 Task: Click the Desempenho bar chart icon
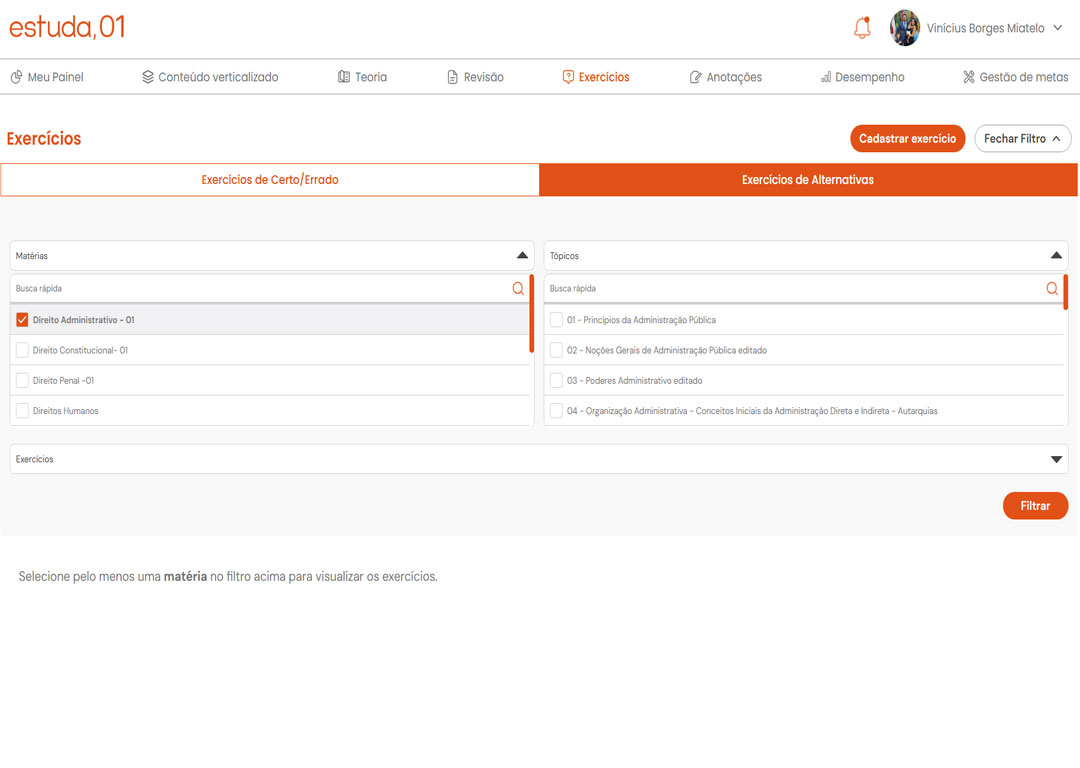tap(826, 77)
